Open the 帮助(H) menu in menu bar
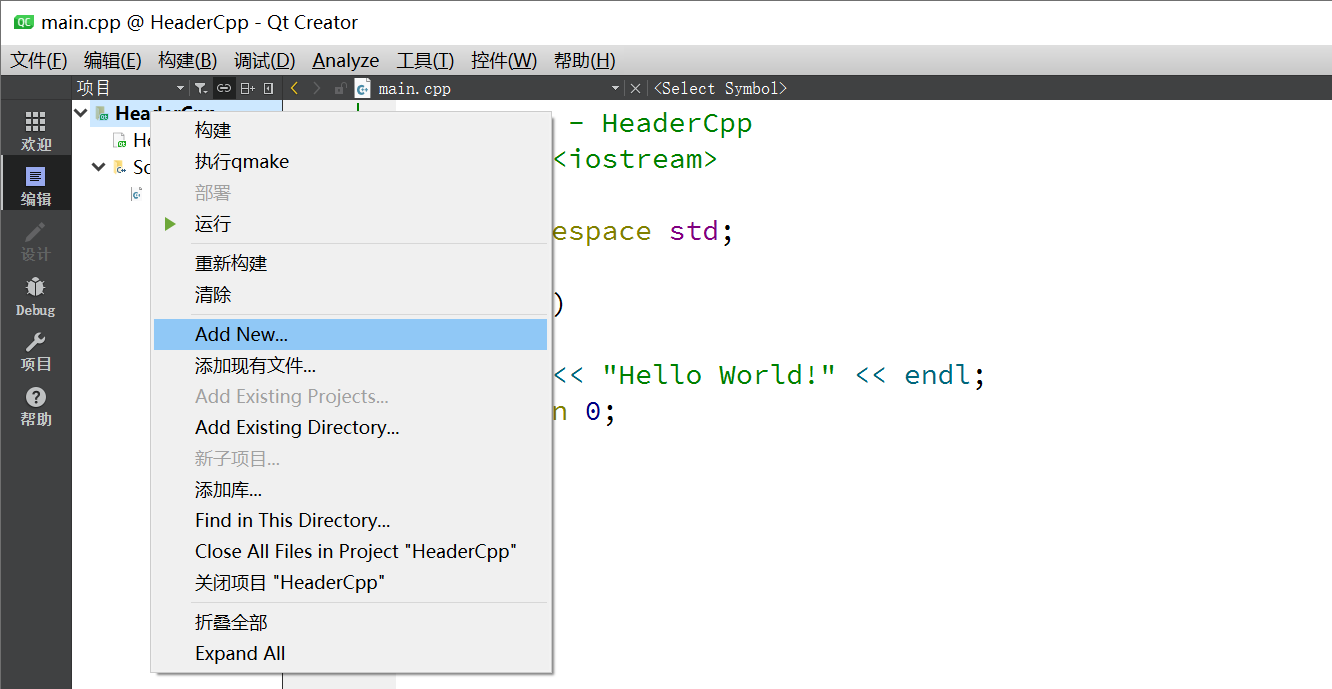The image size is (1332, 689). (x=584, y=60)
